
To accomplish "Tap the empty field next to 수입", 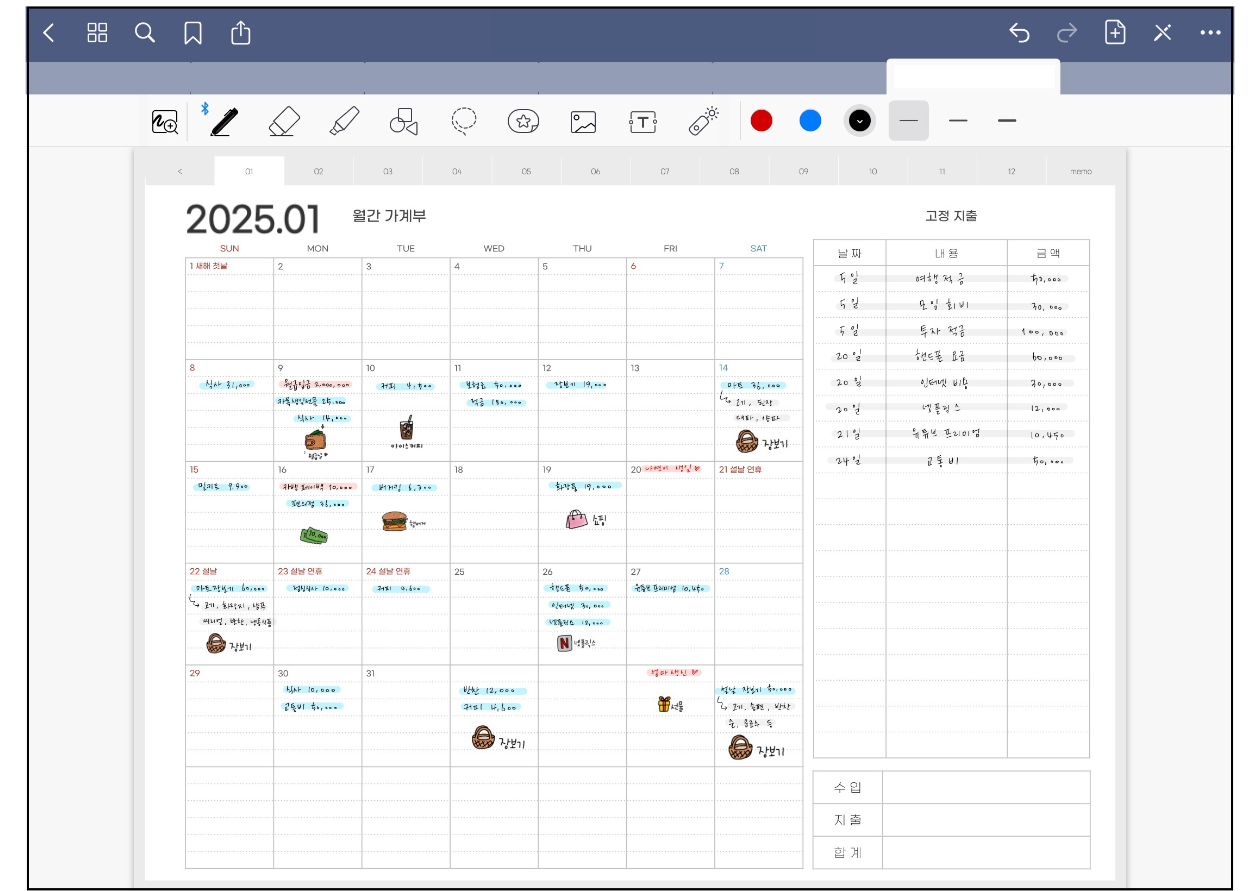I will coord(986,787).
